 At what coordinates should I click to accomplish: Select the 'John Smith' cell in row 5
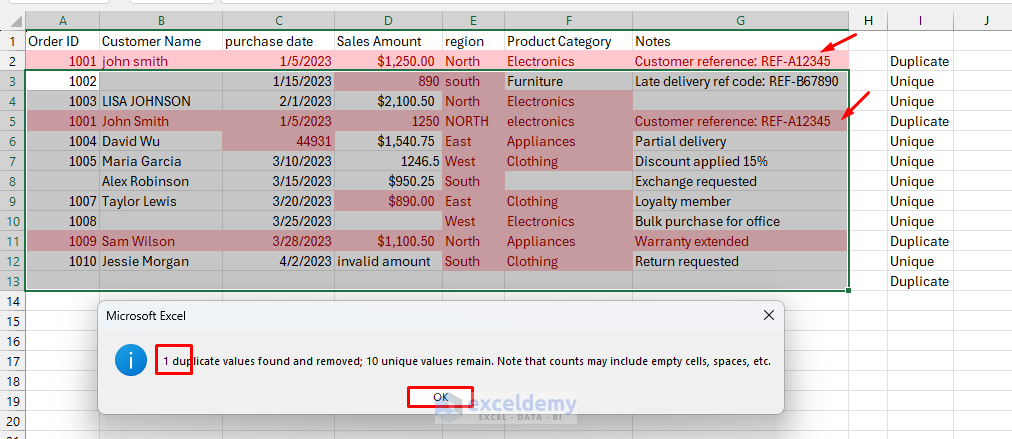click(x=161, y=121)
